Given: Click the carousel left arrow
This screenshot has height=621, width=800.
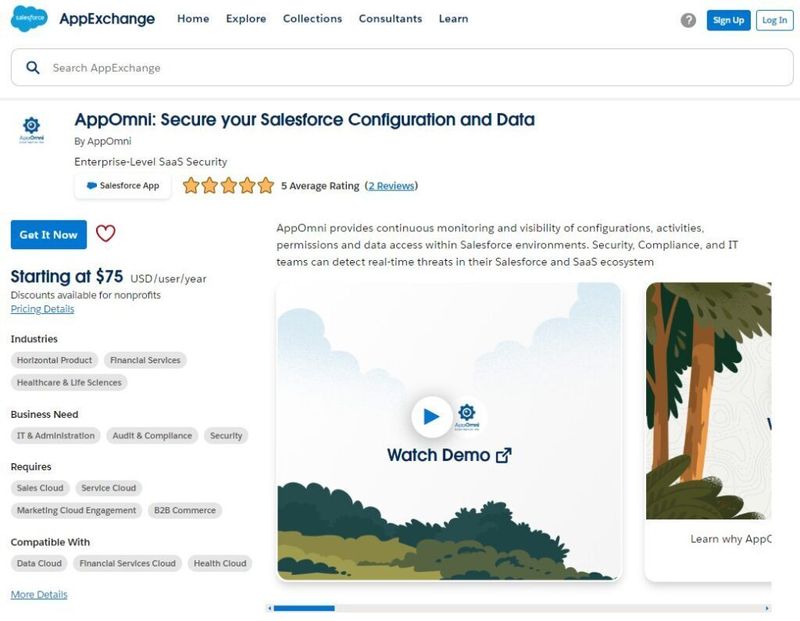Looking at the screenshot, I should [x=269, y=608].
